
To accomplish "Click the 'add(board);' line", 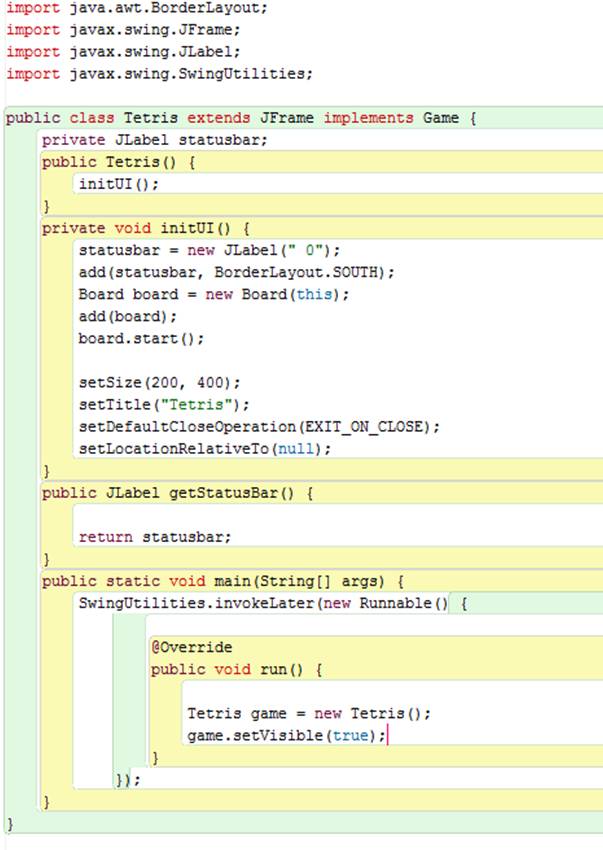I will coord(127,317).
